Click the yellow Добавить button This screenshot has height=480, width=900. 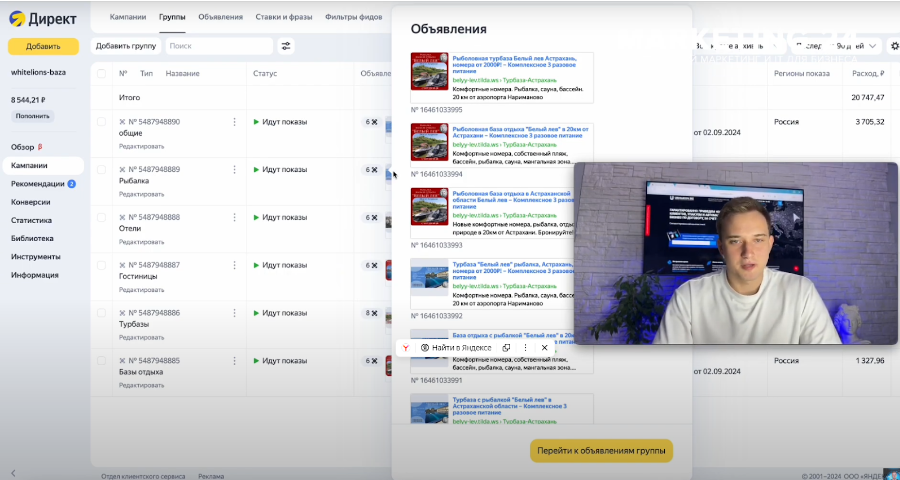pos(43,47)
